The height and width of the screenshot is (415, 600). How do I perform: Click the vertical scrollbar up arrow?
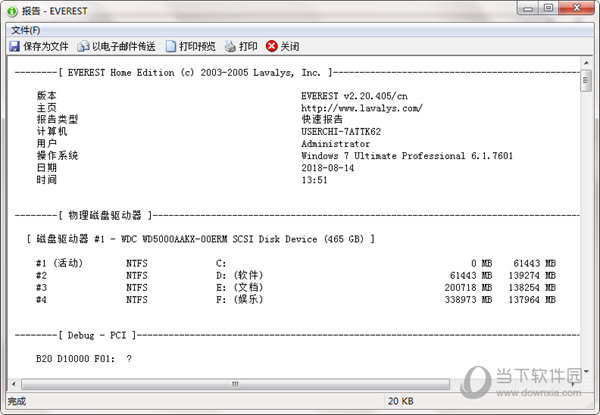pos(586,62)
